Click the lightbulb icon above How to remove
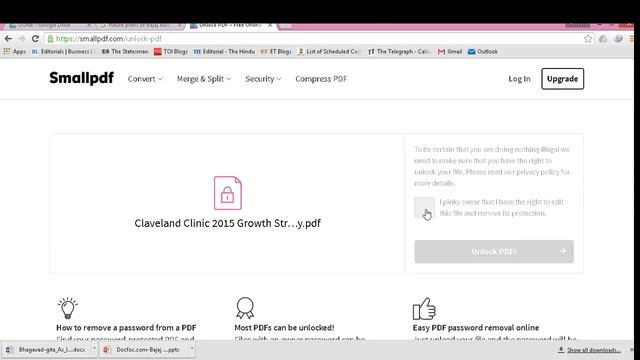640x360 pixels. [x=67, y=308]
